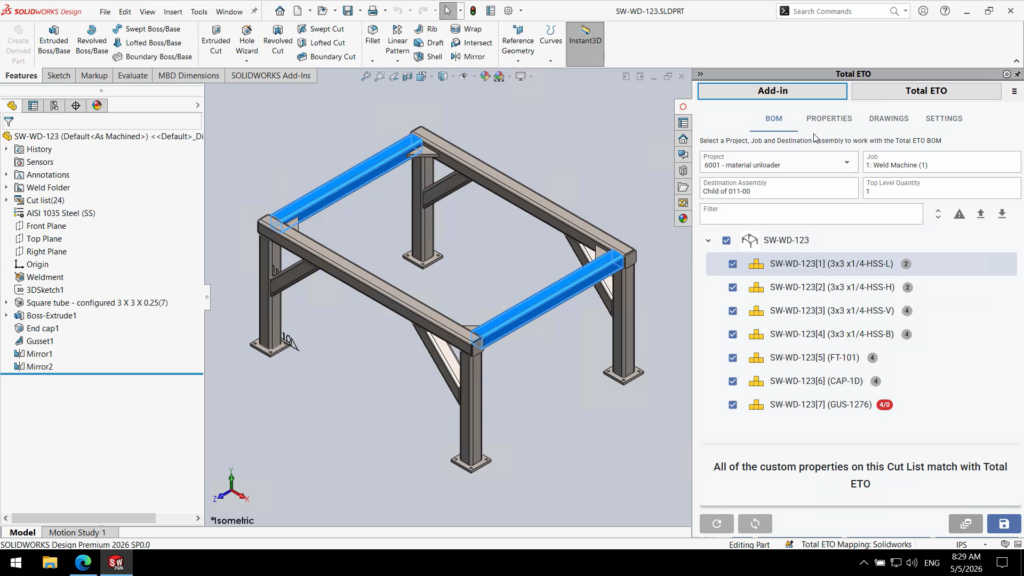Expand the Weld Folder node
The width and height of the screenshot is (1024, 576).
click(x=7, y=187)
